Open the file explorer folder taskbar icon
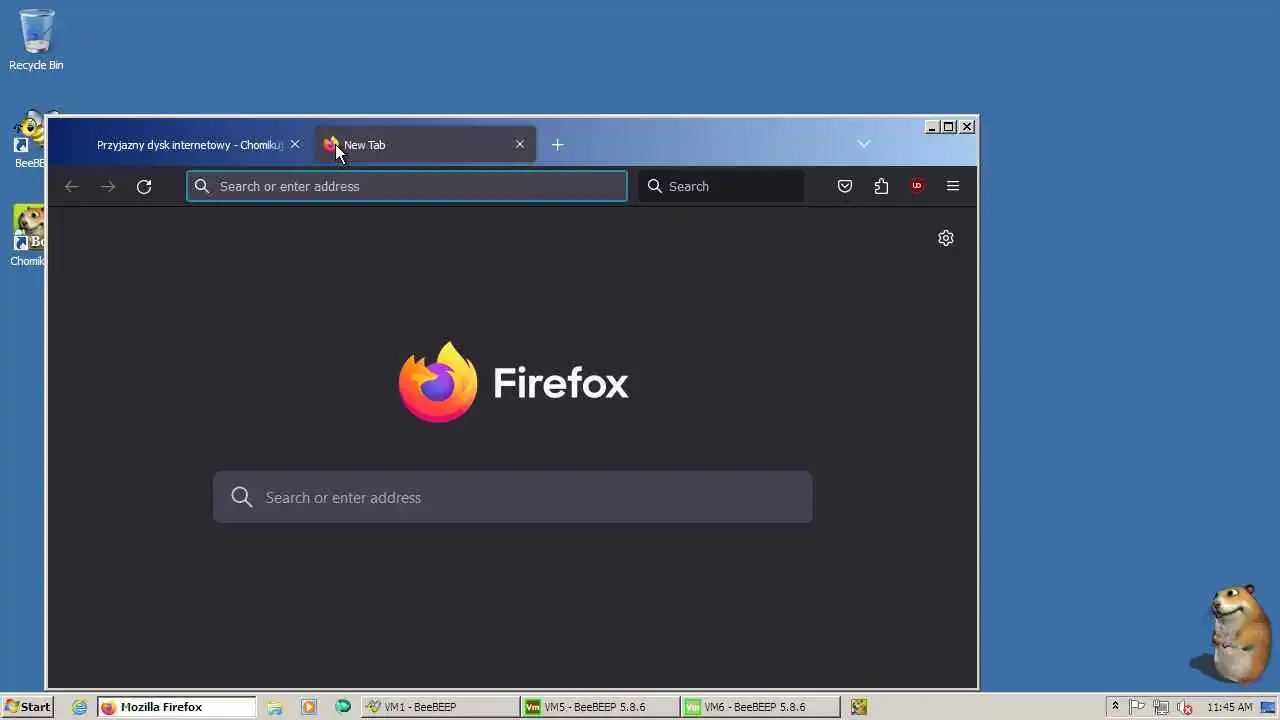Image resolution: width=1280 pixels, height=720 pixels. (x=275, y=707)
